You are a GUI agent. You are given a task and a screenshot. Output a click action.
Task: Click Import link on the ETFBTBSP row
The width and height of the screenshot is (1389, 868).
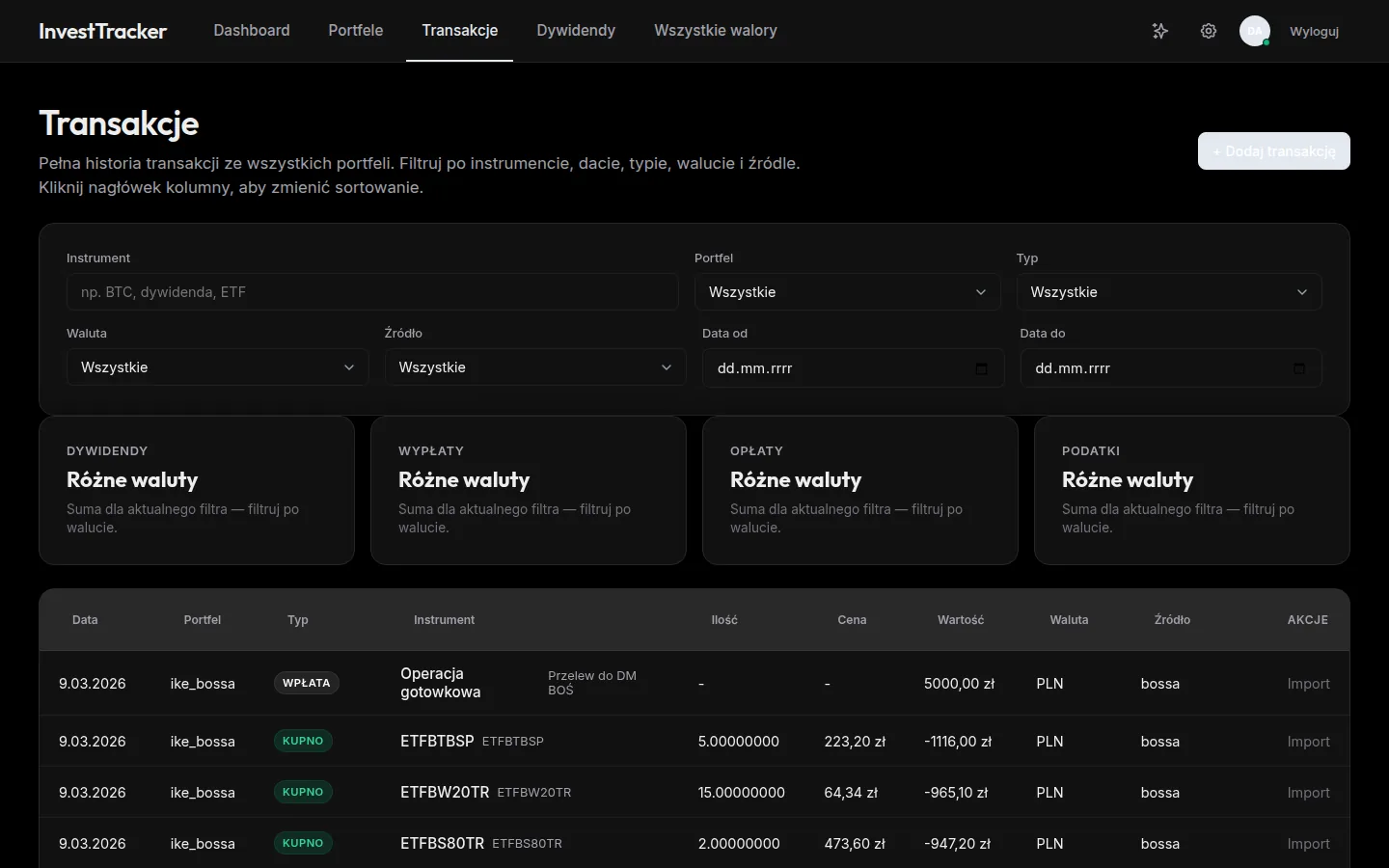(1308, 742)
